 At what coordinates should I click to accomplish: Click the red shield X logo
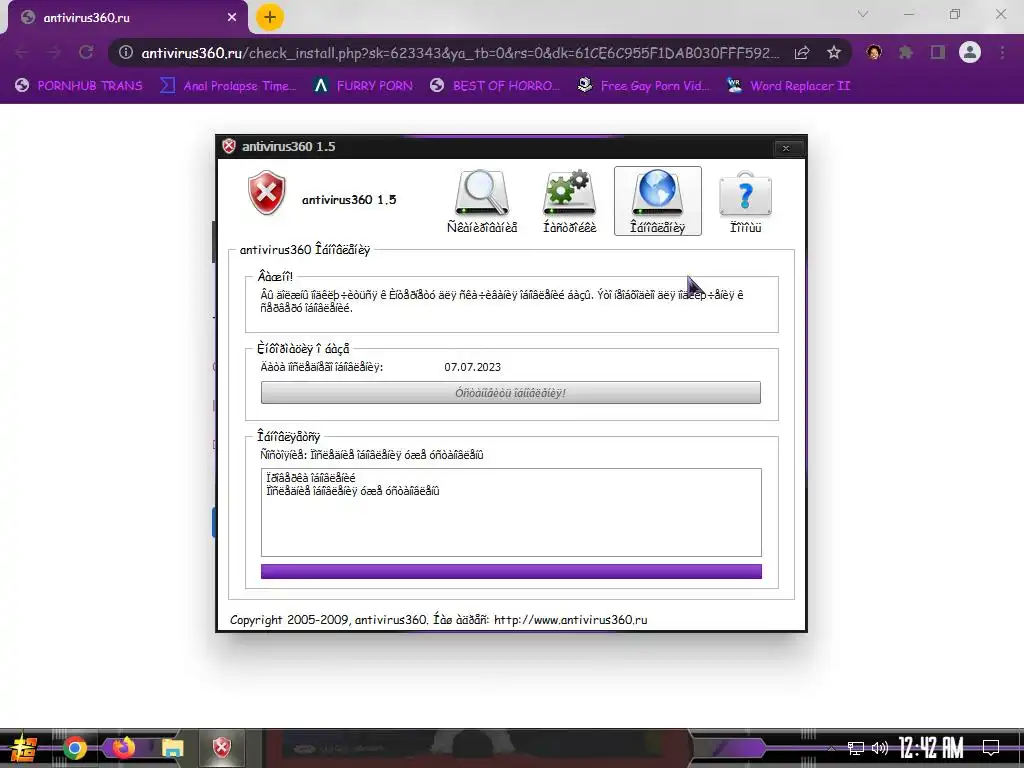tap(266, 193)
